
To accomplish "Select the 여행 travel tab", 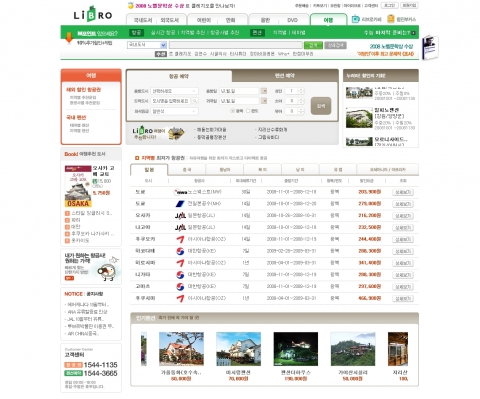I will pos(328,20).
